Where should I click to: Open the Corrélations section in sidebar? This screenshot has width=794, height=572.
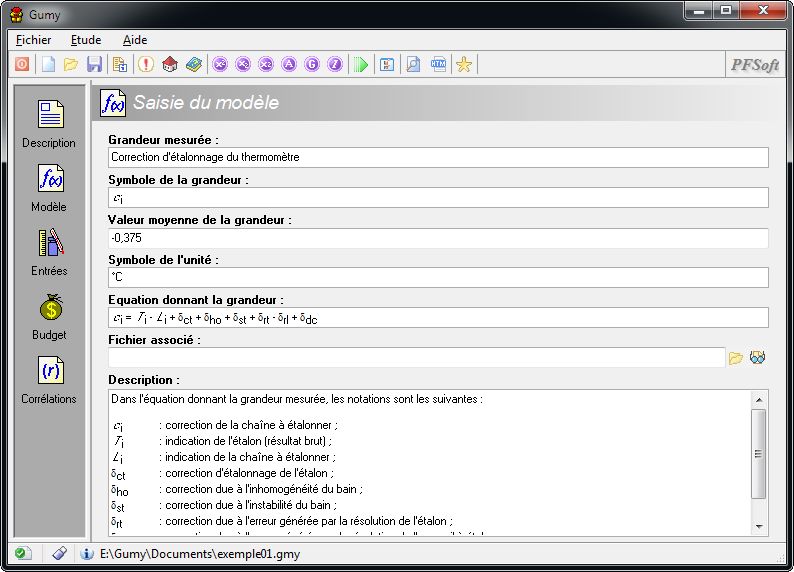pos(49,380)
